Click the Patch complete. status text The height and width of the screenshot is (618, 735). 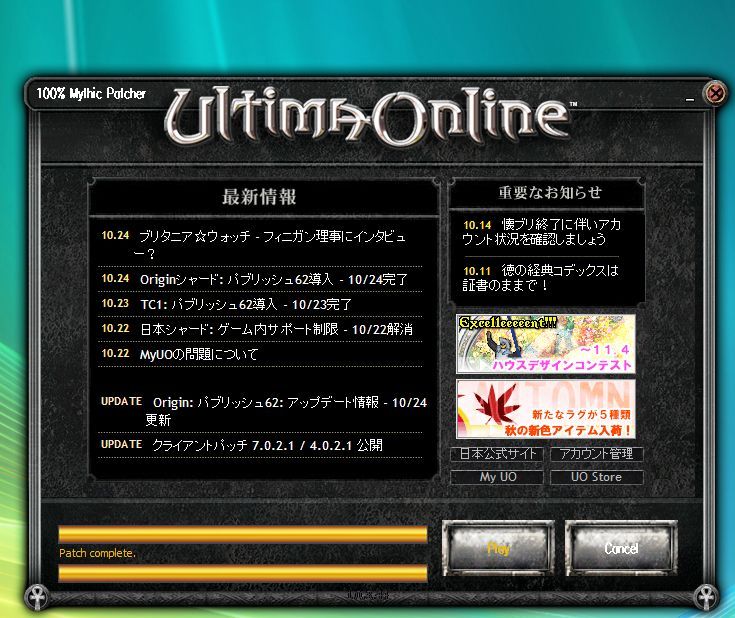98,553
